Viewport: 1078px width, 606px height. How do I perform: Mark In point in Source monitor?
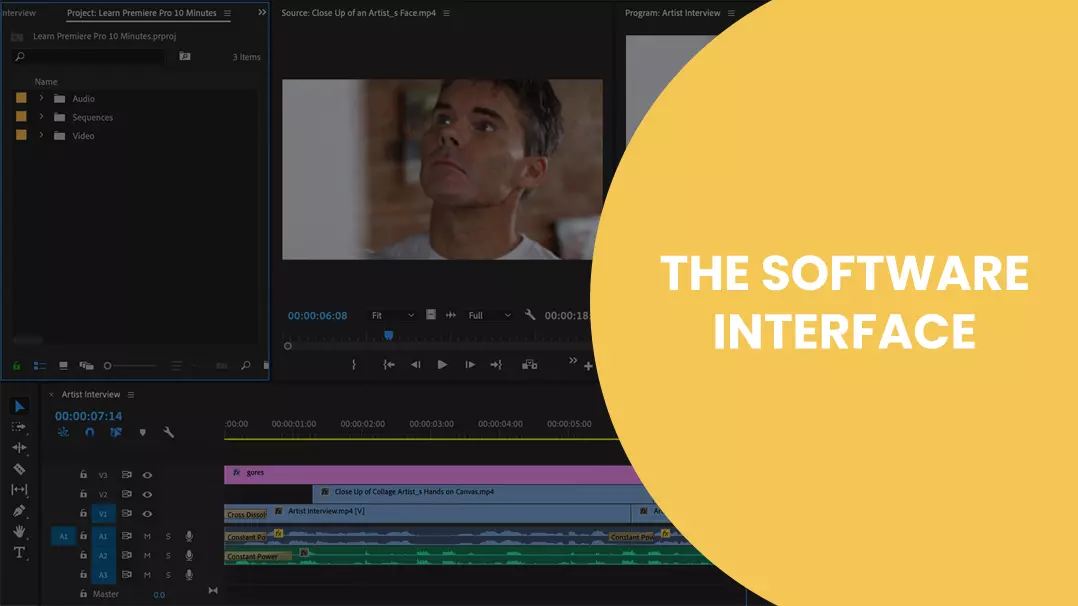coord(354,365)
